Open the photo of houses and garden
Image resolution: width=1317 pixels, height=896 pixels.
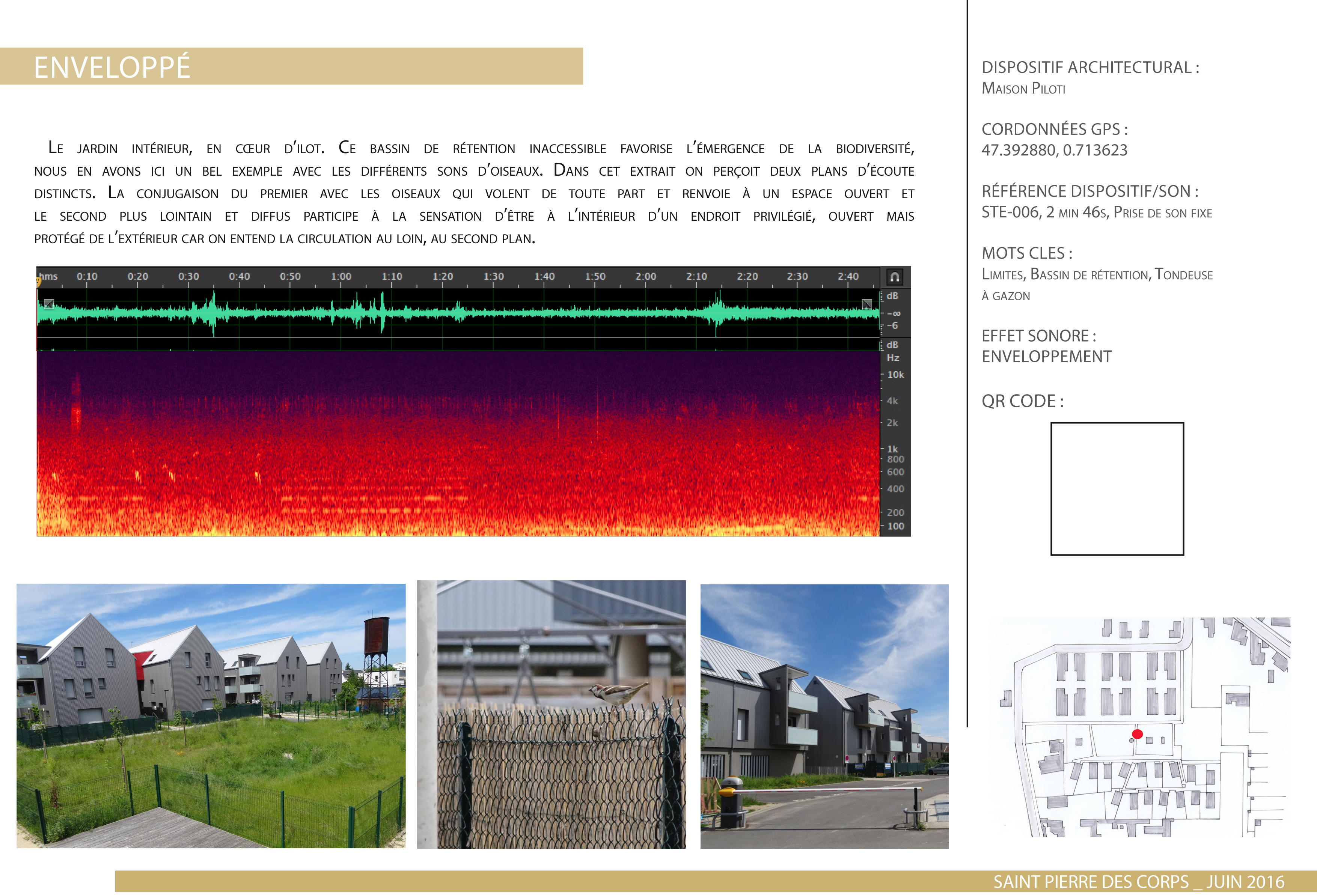[211, 716]
